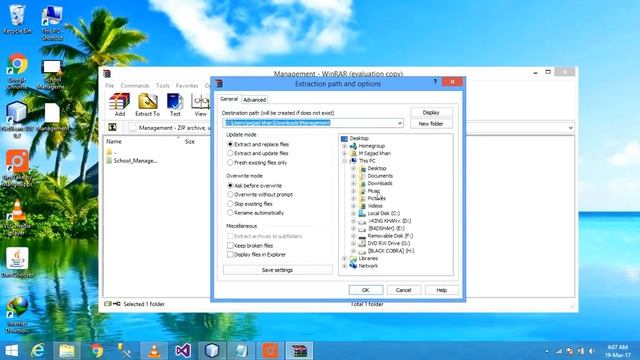Click WinRAR icon in taskbar
Viewport: 640px width, 360px height.
(x=299, y=351)
